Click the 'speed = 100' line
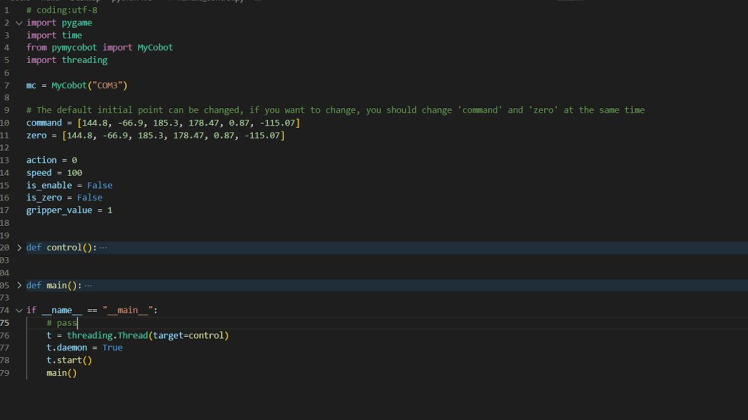 [x=54, y=173]
